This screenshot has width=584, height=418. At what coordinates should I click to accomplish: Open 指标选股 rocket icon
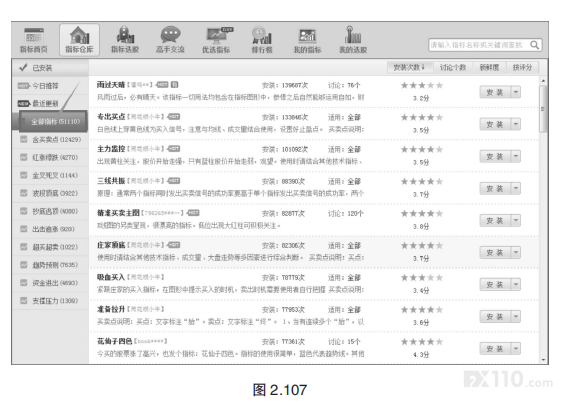[x=125, y=35]
